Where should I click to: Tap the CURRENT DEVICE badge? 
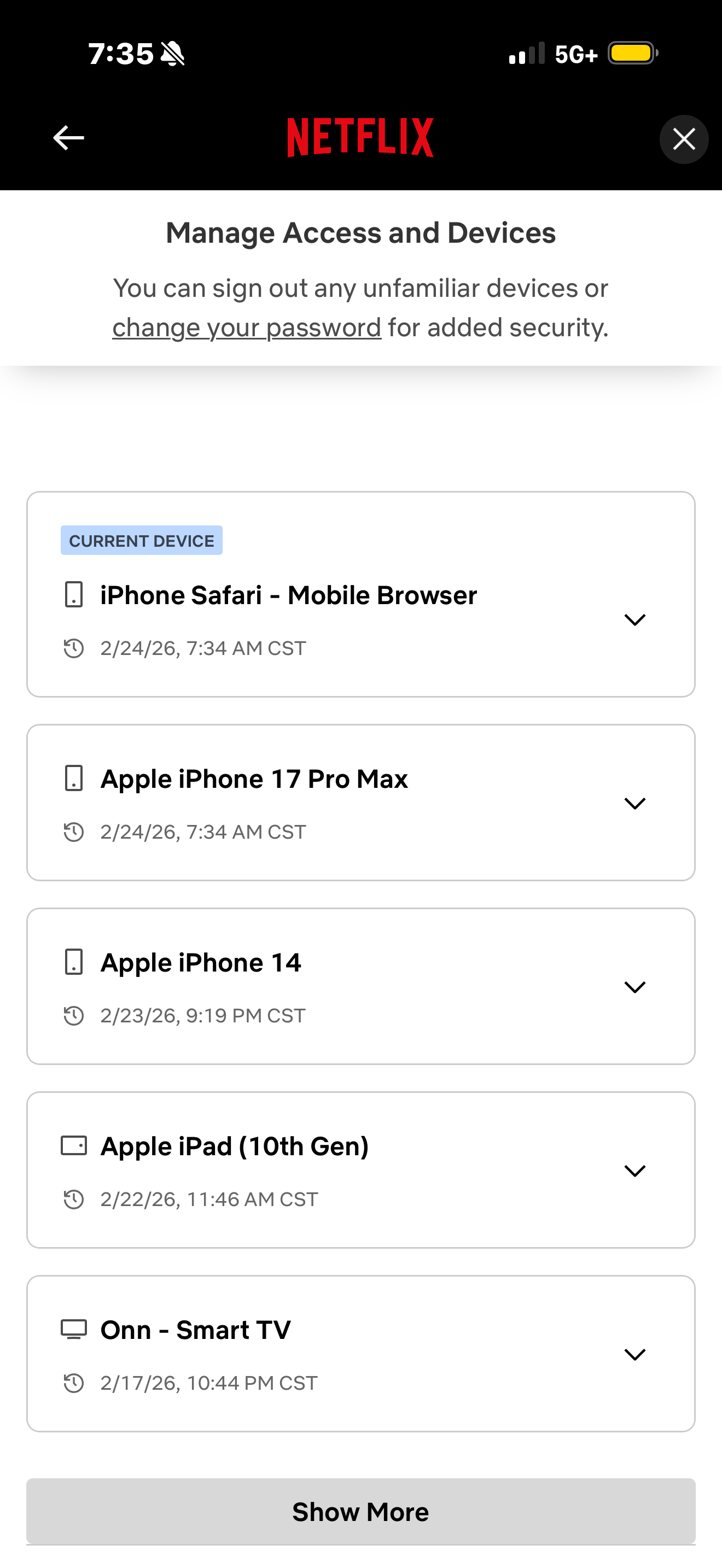tap(141, 541)
